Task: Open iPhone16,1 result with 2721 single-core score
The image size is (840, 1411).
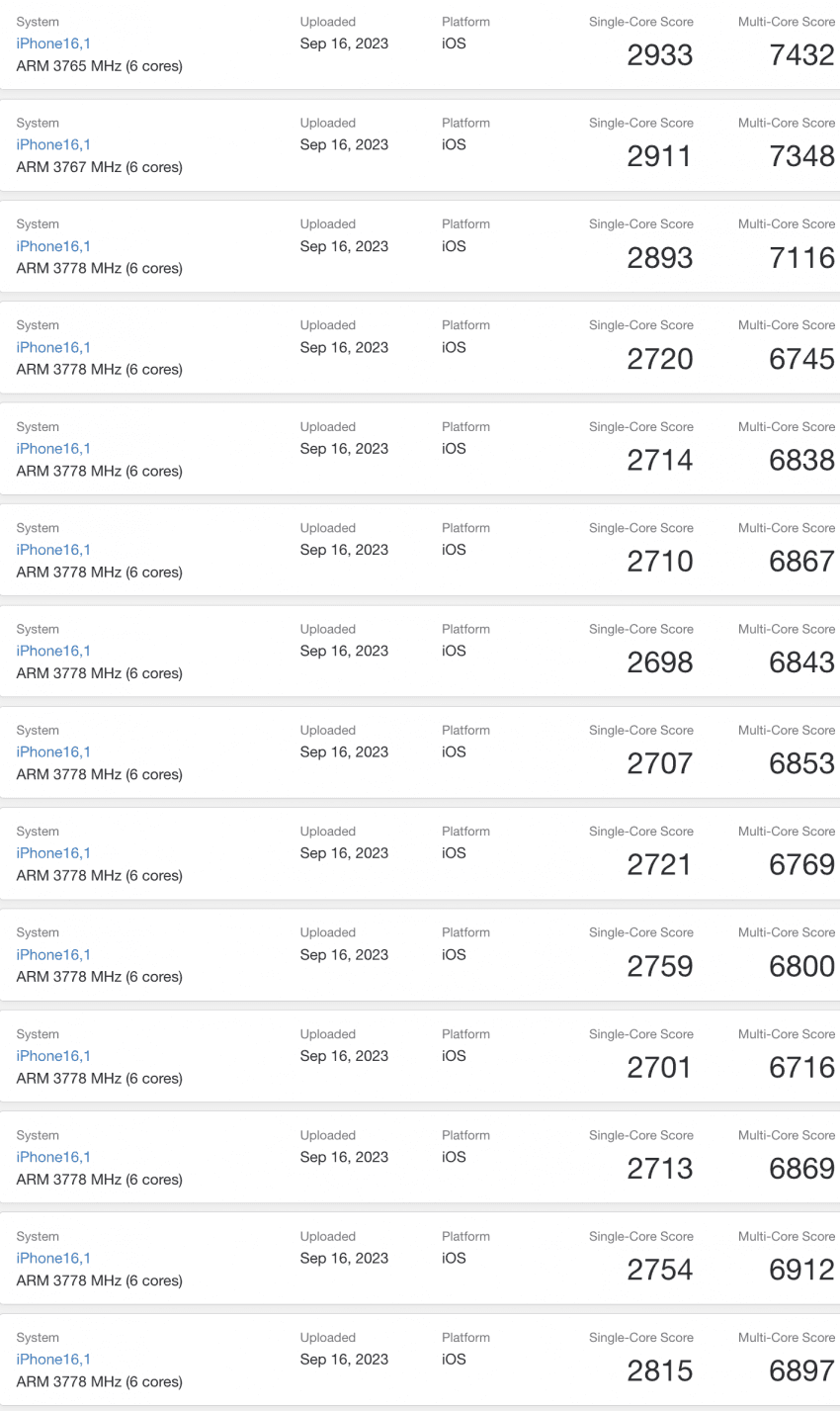Action: (53, 852)
